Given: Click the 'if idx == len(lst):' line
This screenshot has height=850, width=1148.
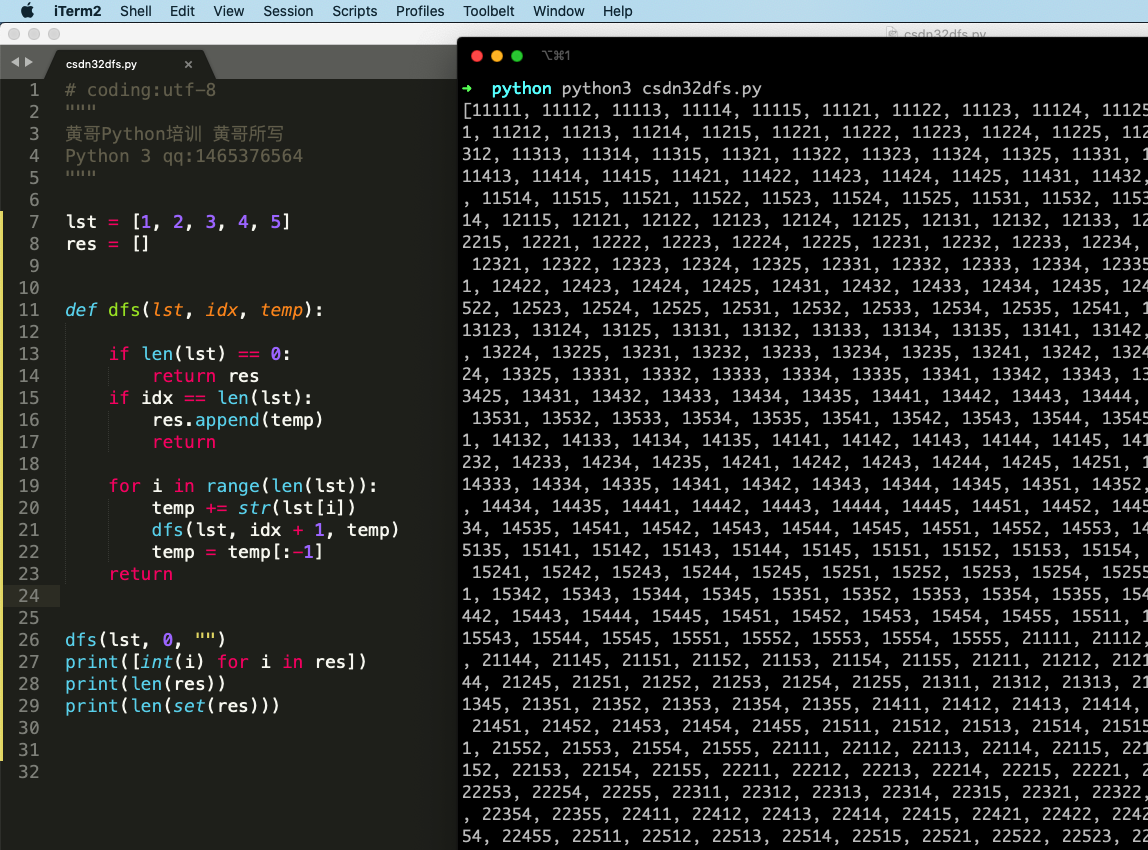Looking at the screenshot, I should [x=210, y=398].
